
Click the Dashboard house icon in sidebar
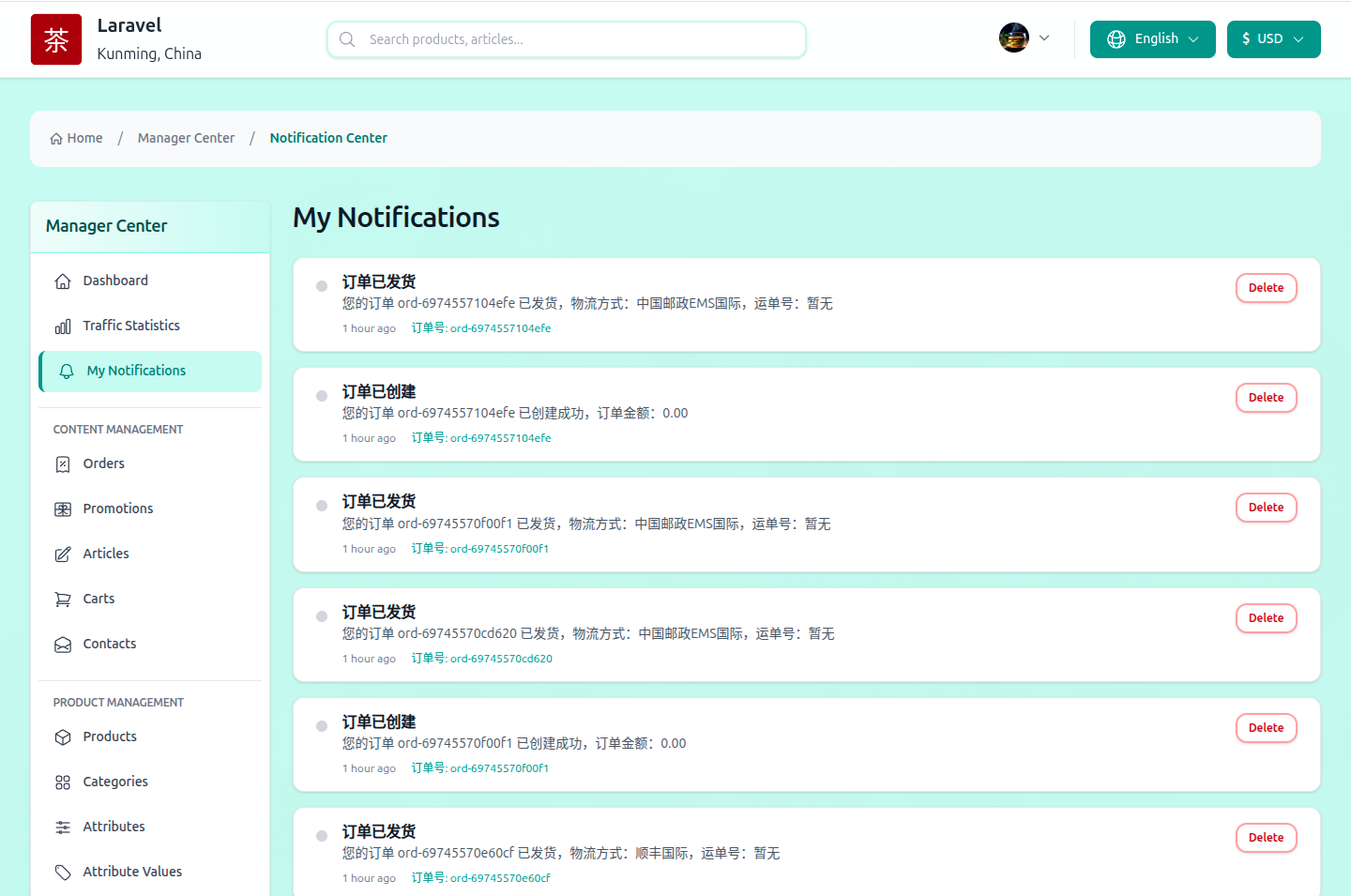63,281
